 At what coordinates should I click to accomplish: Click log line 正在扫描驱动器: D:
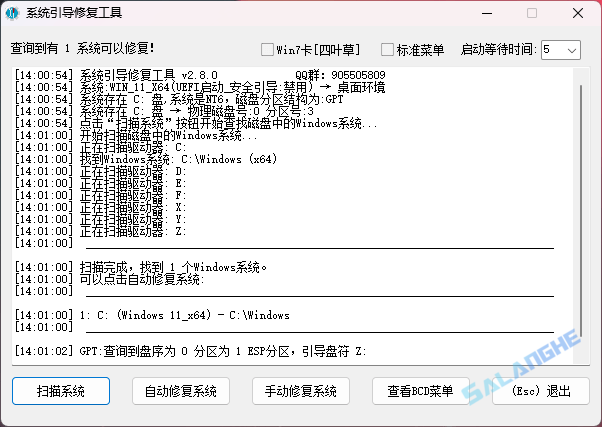click(101, 171)
